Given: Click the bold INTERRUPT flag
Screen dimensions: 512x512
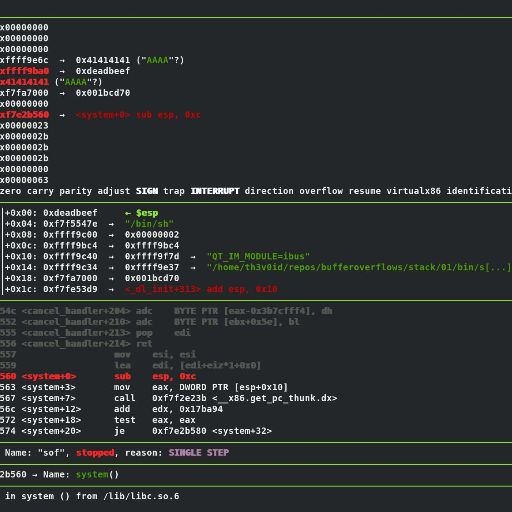Looking at the screenshot, I should 215,191.
